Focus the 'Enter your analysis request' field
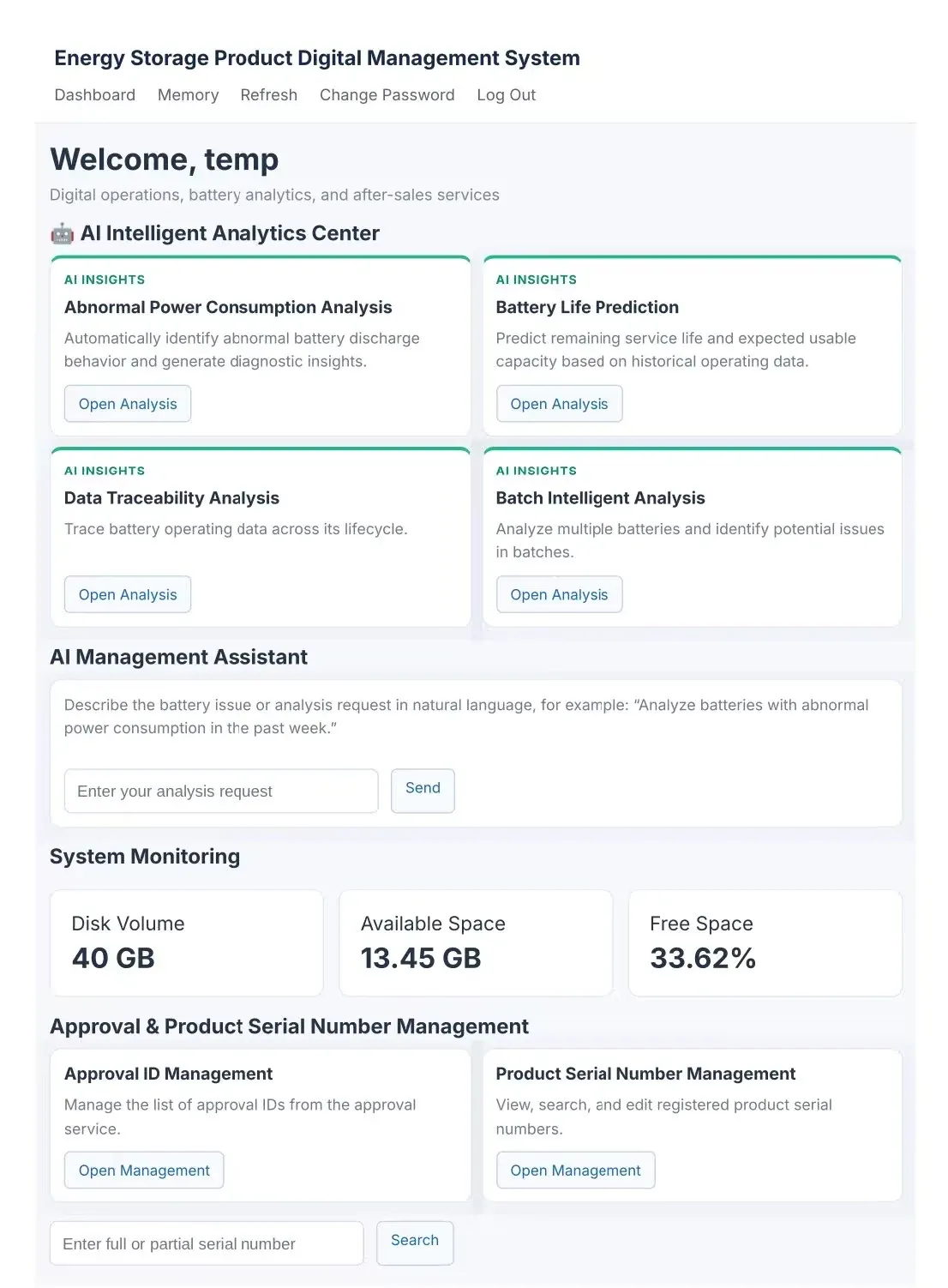This screenshot has height=1288, width=948. (x=221, y=791)
